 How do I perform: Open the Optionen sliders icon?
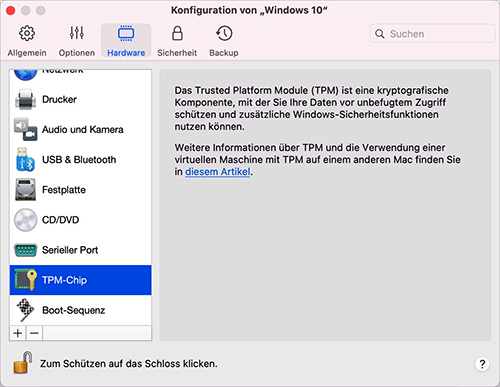[x=77, y=33]
